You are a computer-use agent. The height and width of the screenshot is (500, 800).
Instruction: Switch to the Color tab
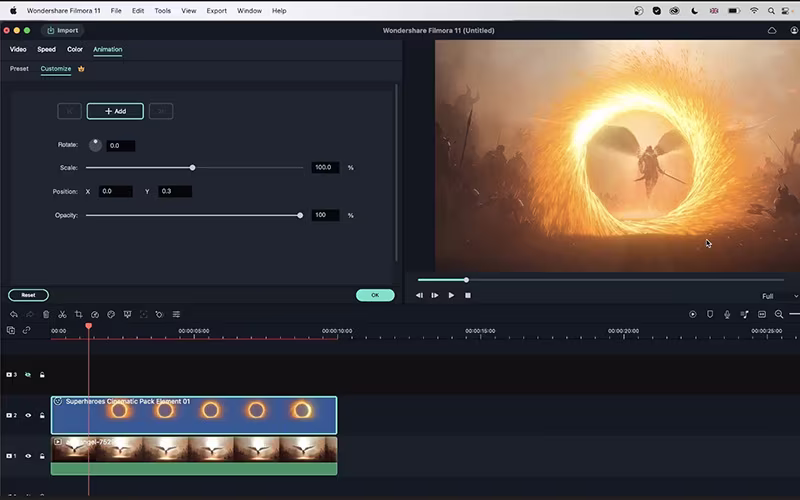(x=74, y=49)
